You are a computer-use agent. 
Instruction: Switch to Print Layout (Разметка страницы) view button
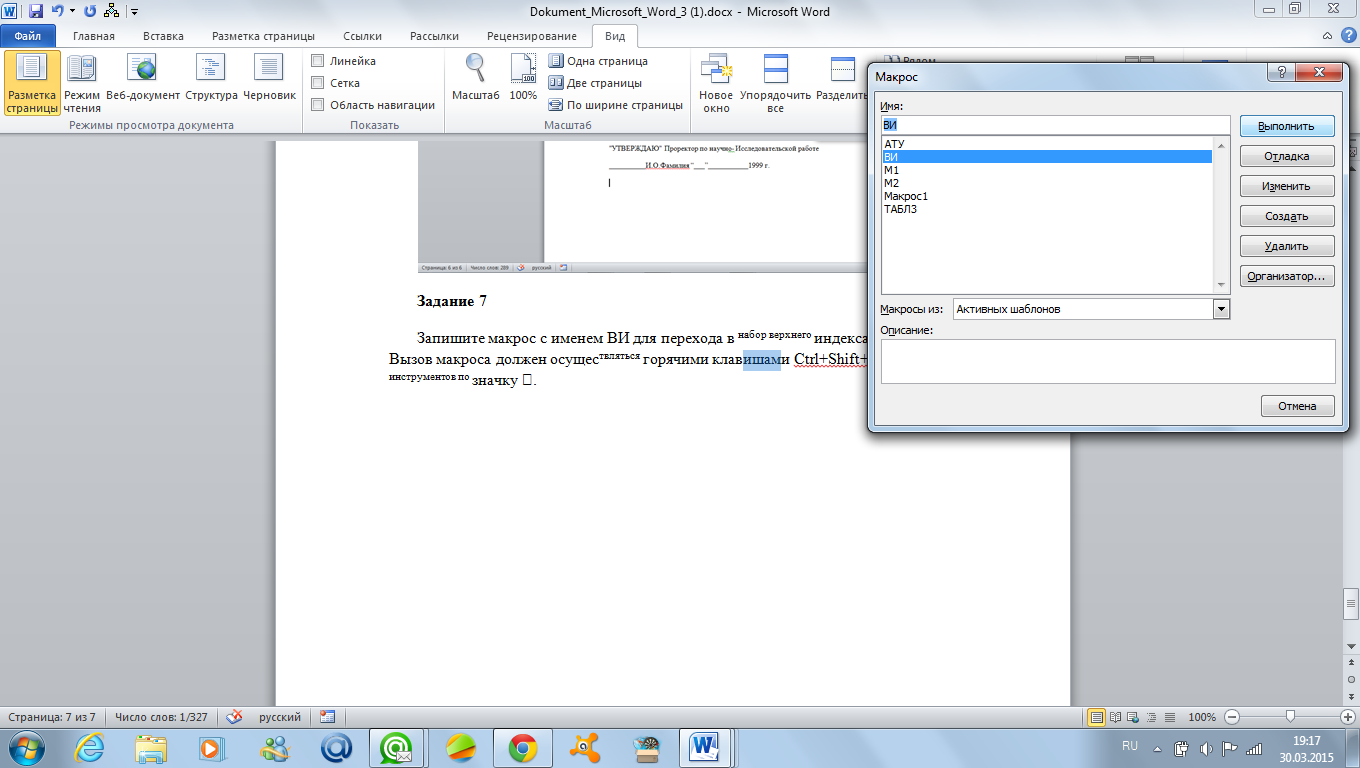click(32, 83)
